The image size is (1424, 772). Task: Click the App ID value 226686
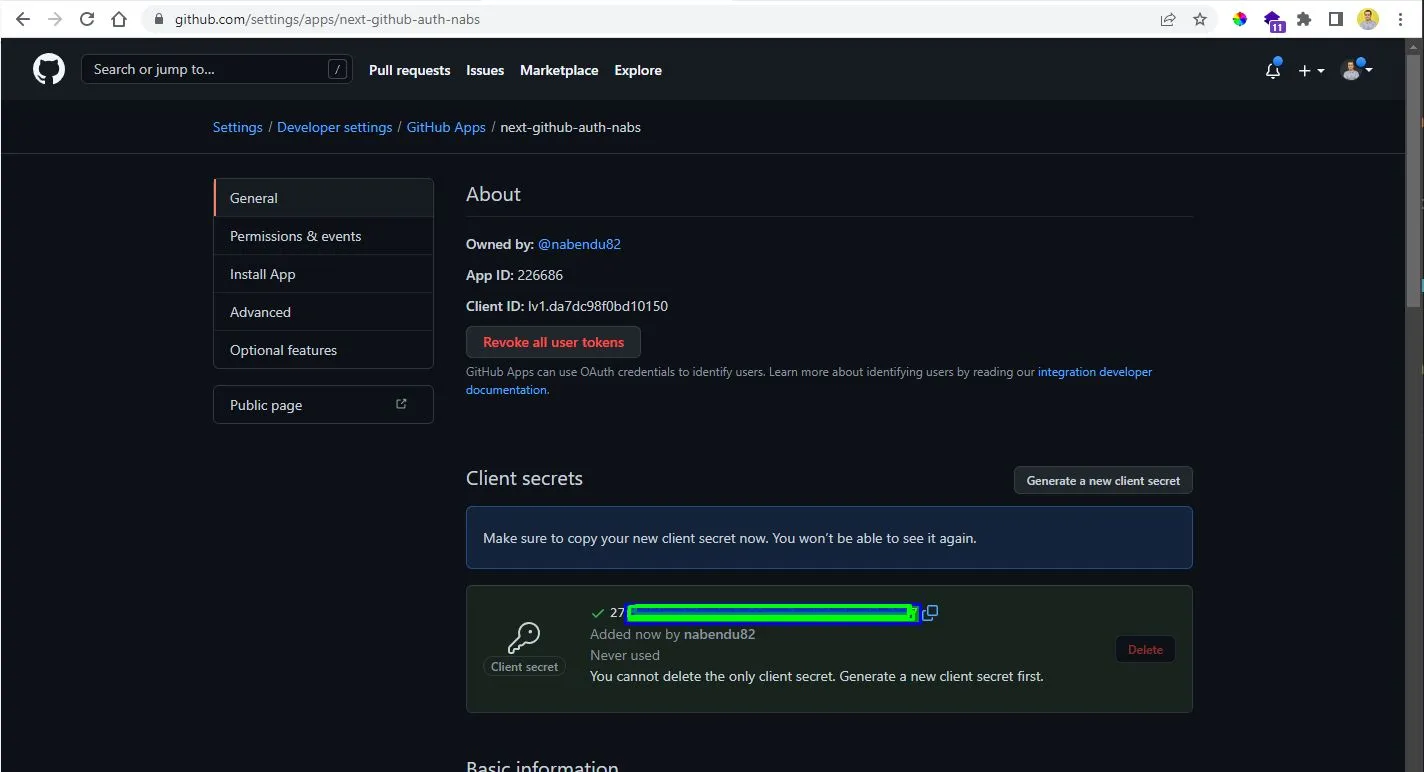[540, 275]
